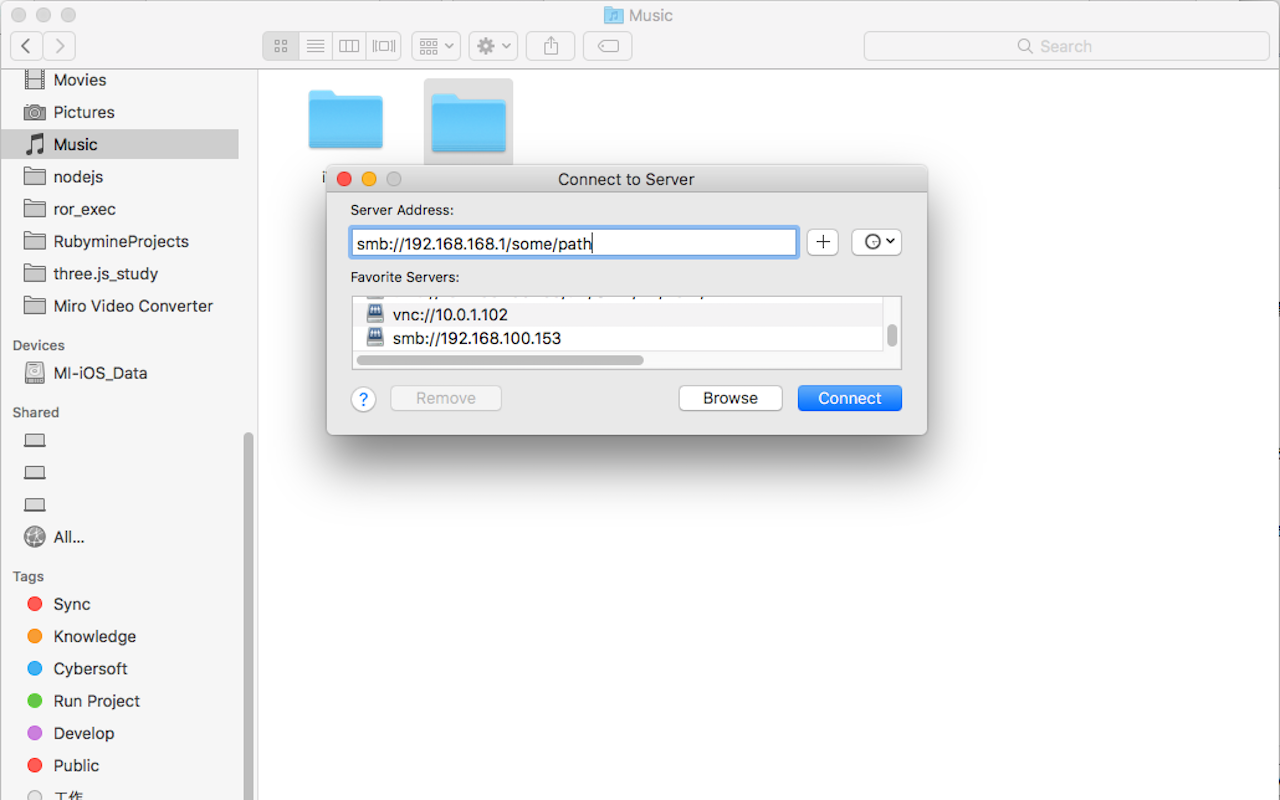
Task: Open help via the question mark button
Action: (x=363, y=398)
